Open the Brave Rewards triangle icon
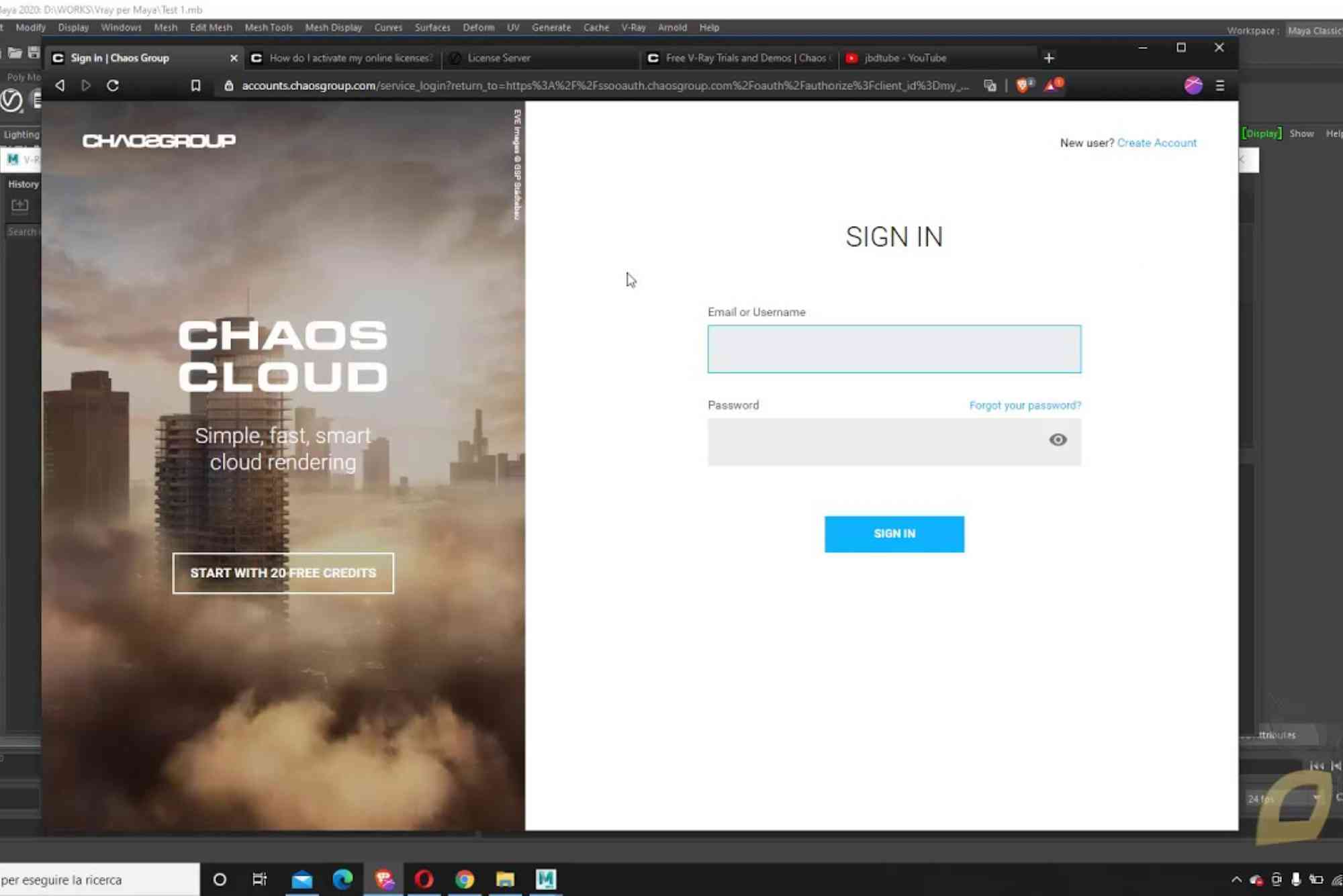 coord(1053,85)
